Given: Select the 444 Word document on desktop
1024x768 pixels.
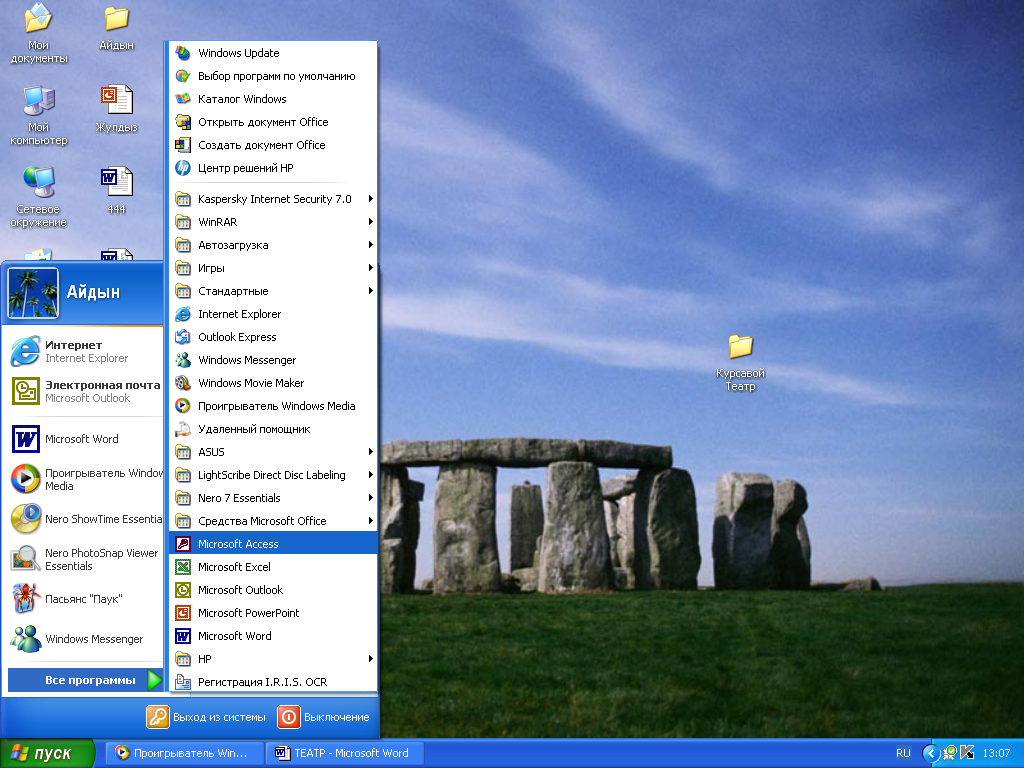Looking at the screenshot, I should [116, 191].
